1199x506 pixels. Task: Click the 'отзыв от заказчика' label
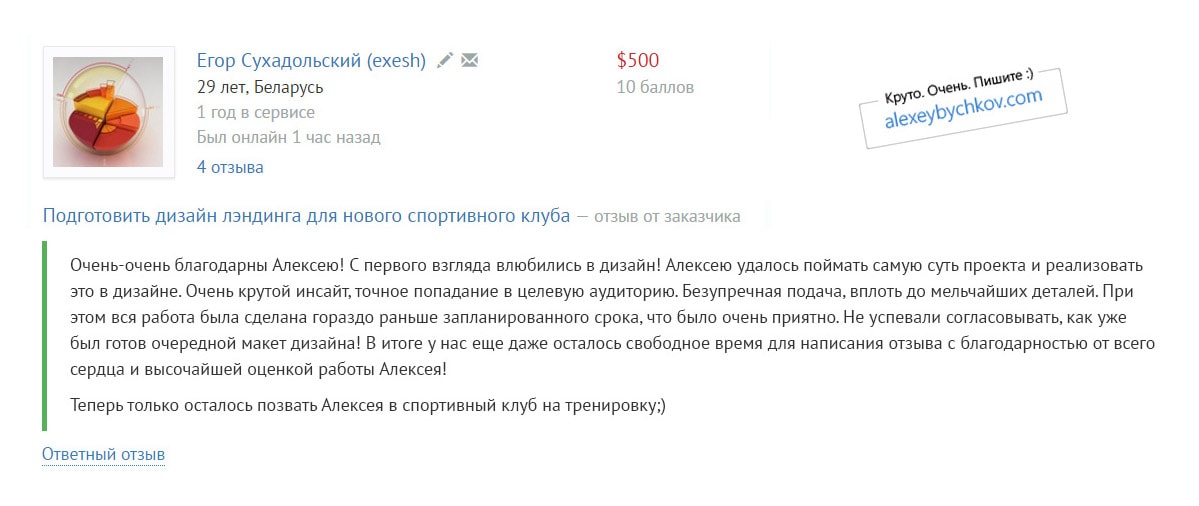coord(667,216)
